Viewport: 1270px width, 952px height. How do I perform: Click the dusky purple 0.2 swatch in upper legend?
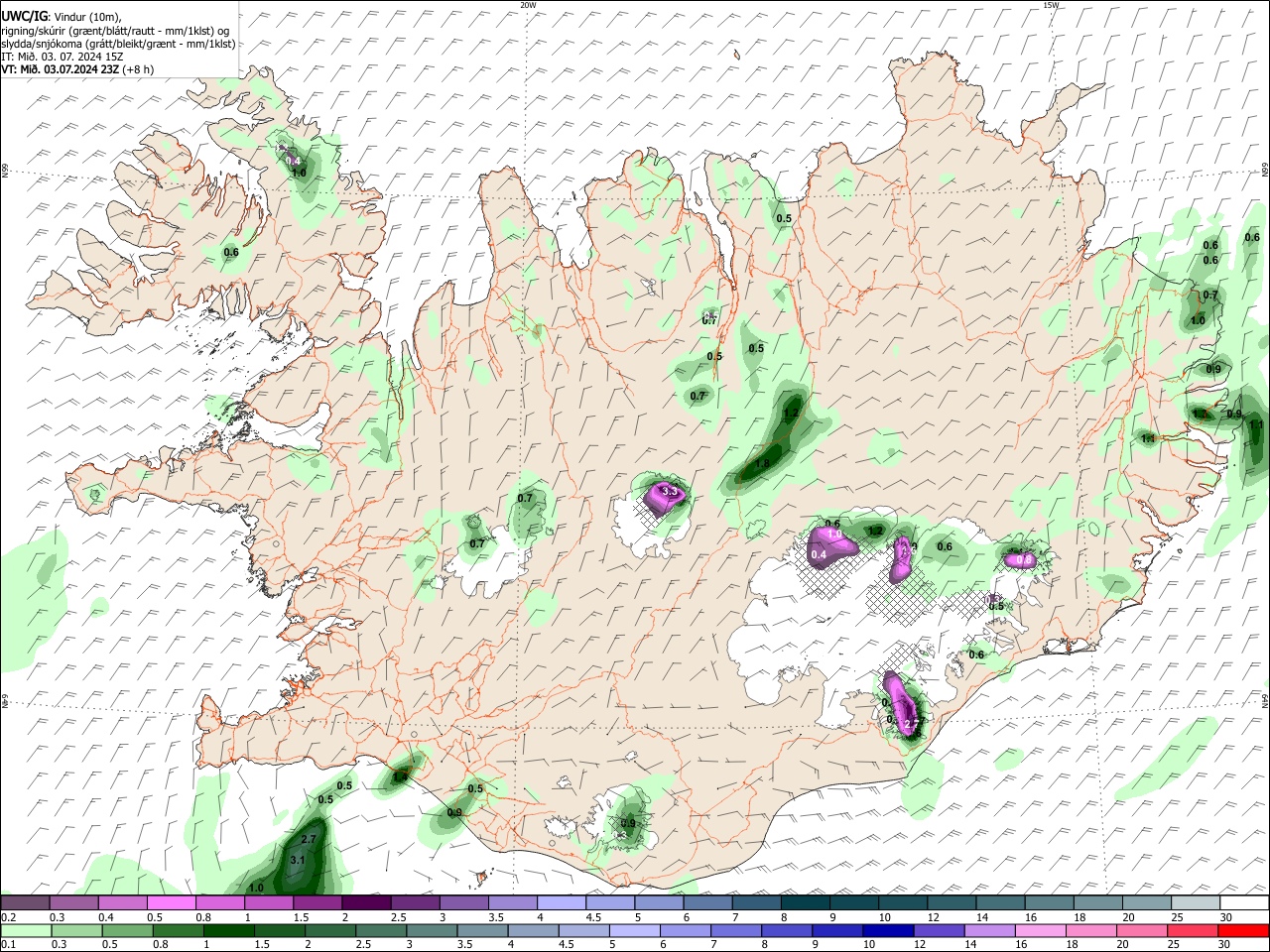click(x=26, y=903)
